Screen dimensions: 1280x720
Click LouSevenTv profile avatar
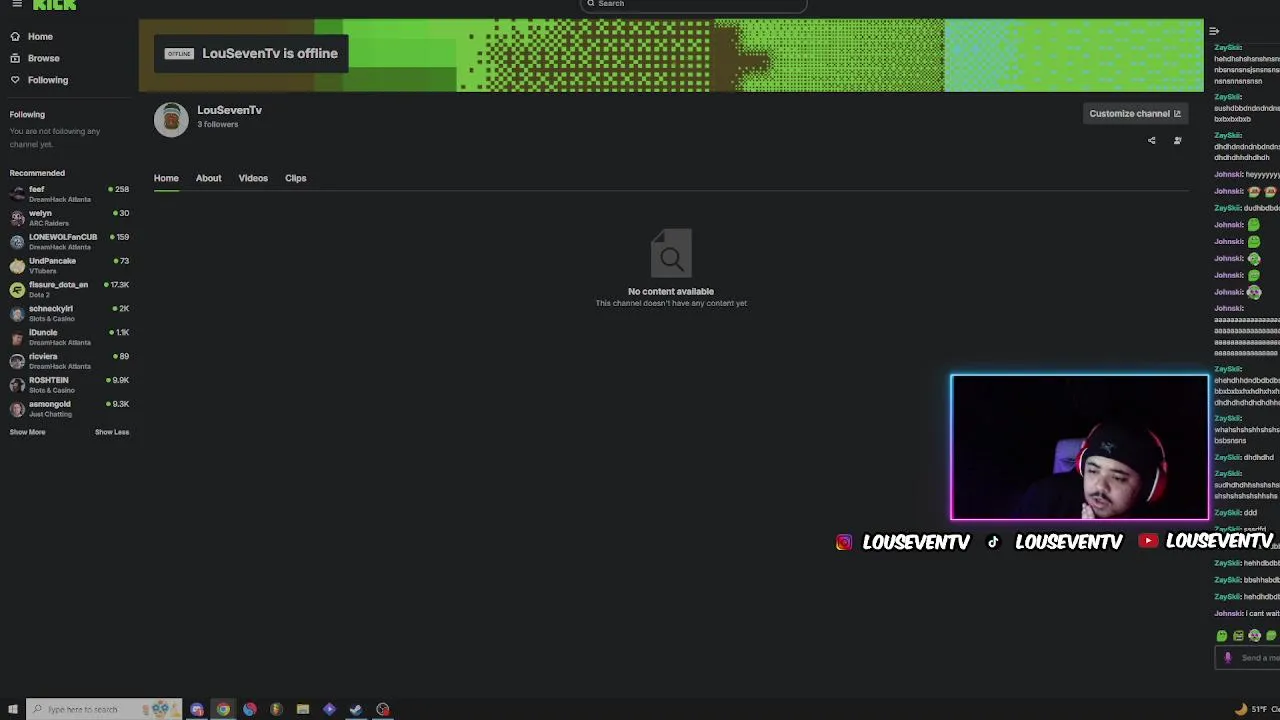tap(171, 119)
